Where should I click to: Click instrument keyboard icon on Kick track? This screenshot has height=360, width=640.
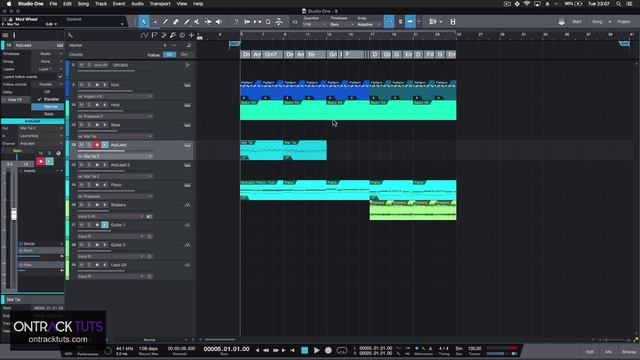tap(187, 85)
